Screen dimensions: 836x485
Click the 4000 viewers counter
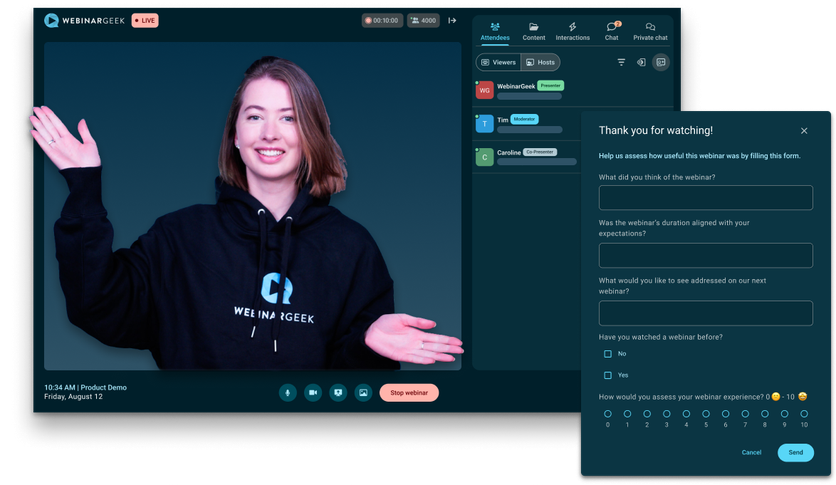point(423,21)
